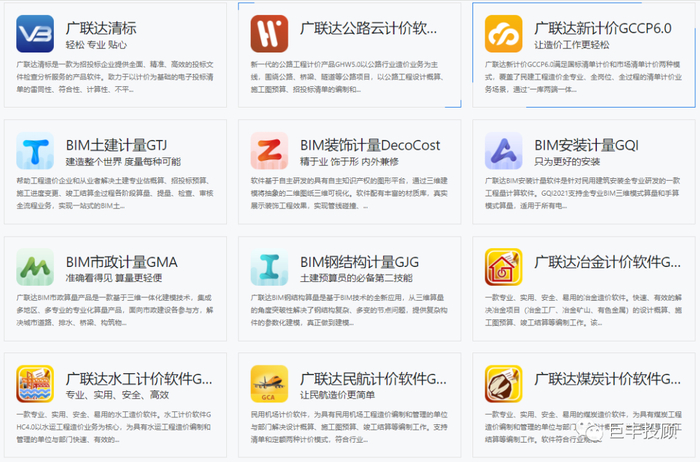Viewport: 700px width, 462px height.
Task: Click the 广联达冶金计价软件G... title
Action: 607,262
